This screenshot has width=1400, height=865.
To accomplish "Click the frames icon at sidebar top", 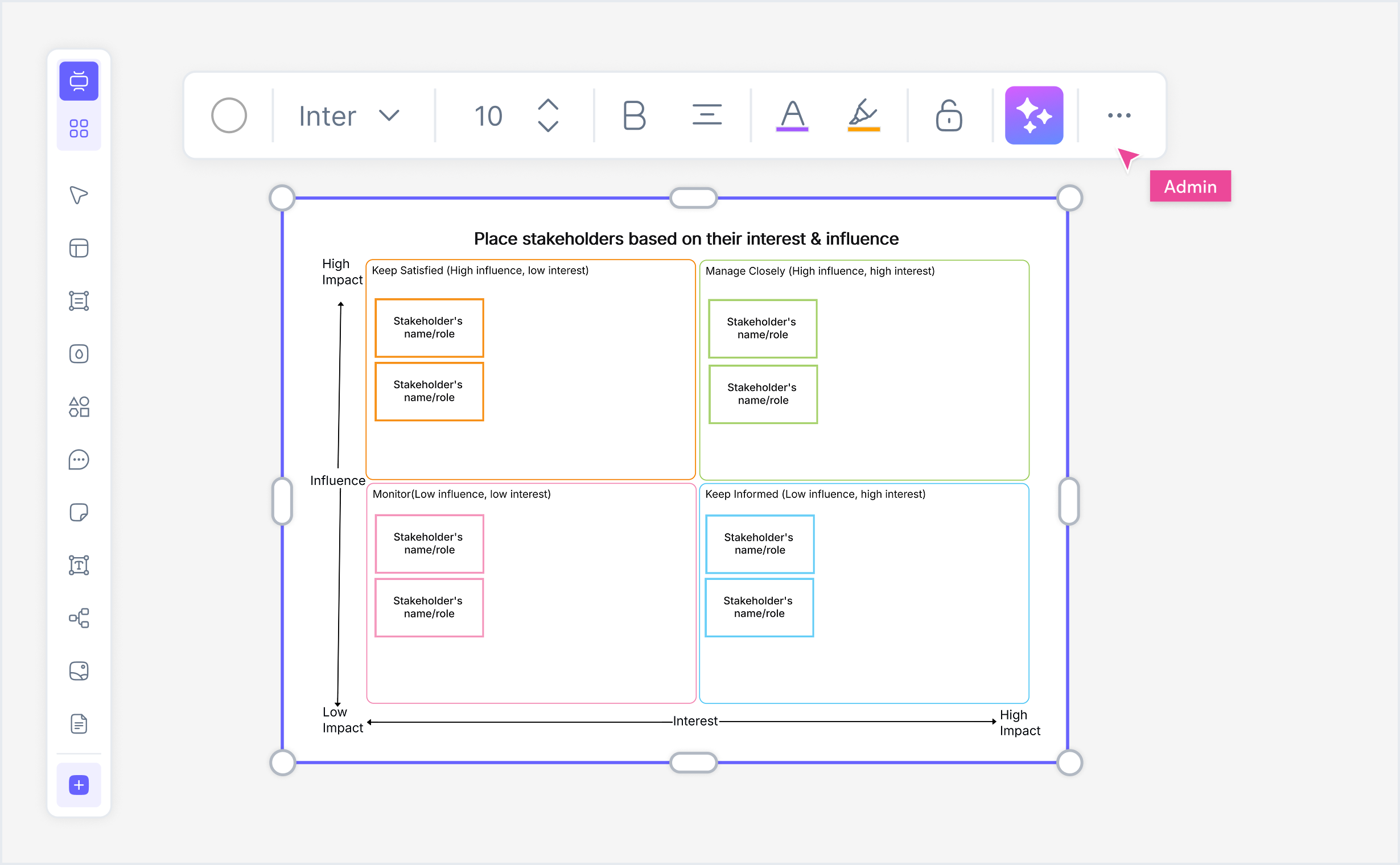I will coord(79,81).
